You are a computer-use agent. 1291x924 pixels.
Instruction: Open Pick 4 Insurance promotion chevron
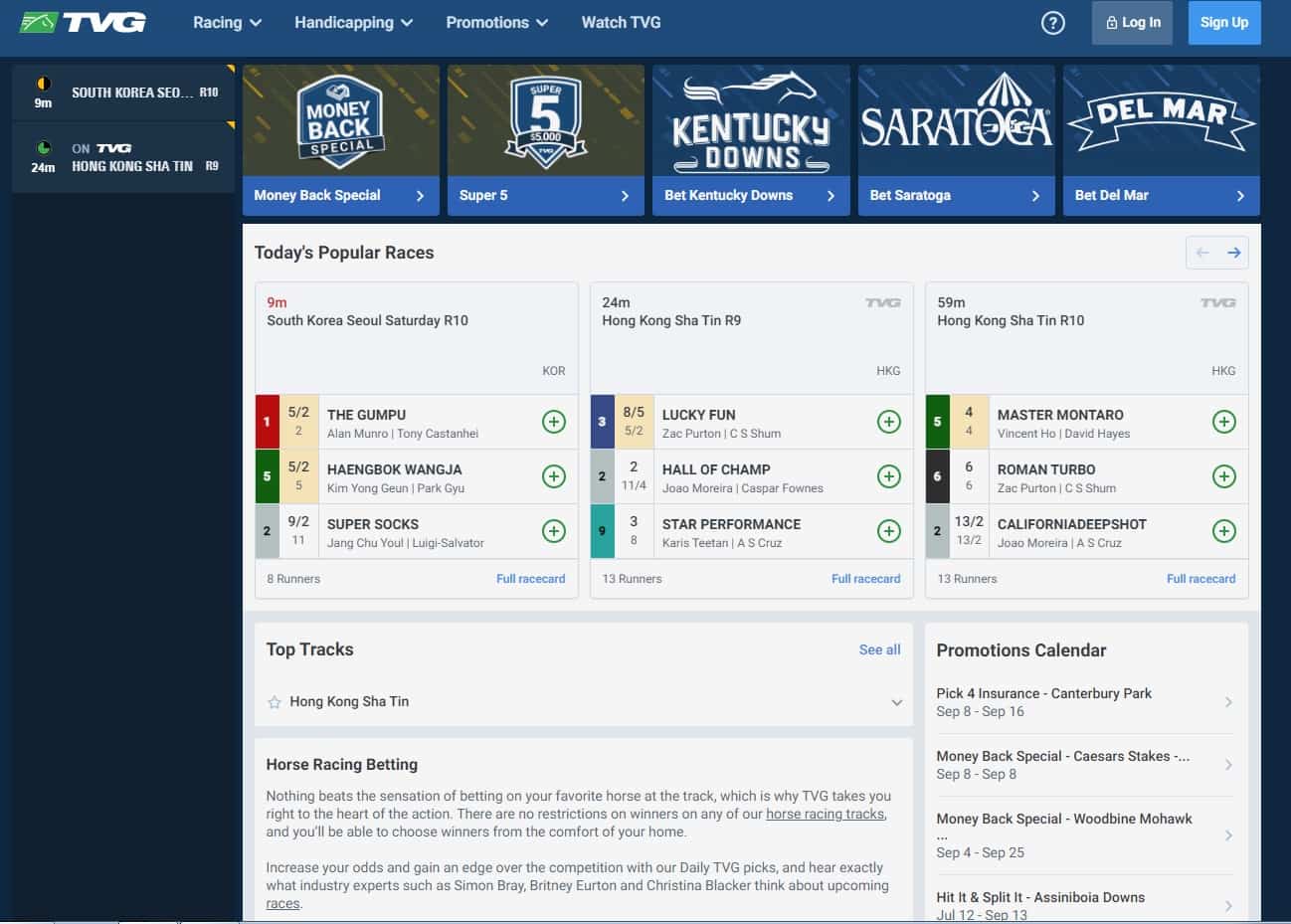1228,702
